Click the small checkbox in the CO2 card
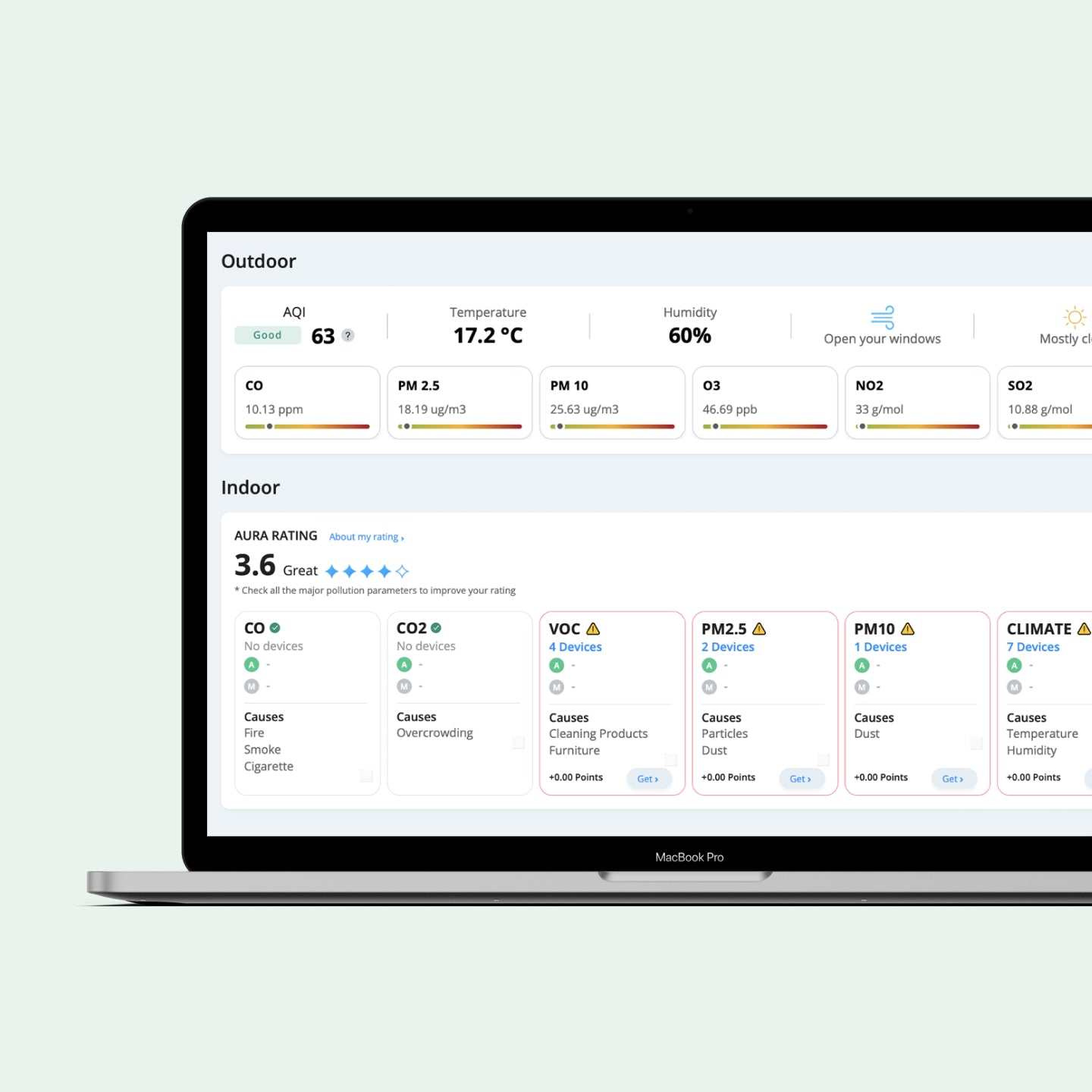 tap(519, 742)
